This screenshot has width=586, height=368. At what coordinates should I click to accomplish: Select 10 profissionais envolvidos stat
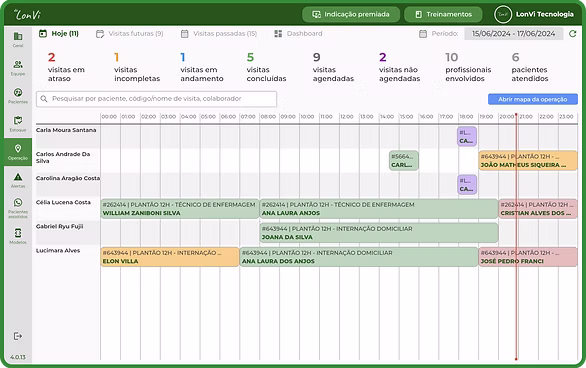(x=468, y=67)
